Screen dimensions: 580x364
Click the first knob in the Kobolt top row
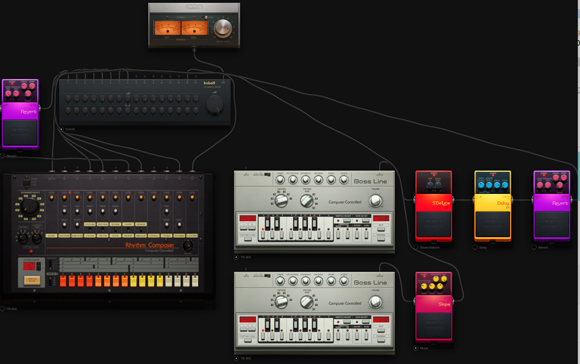68,98
